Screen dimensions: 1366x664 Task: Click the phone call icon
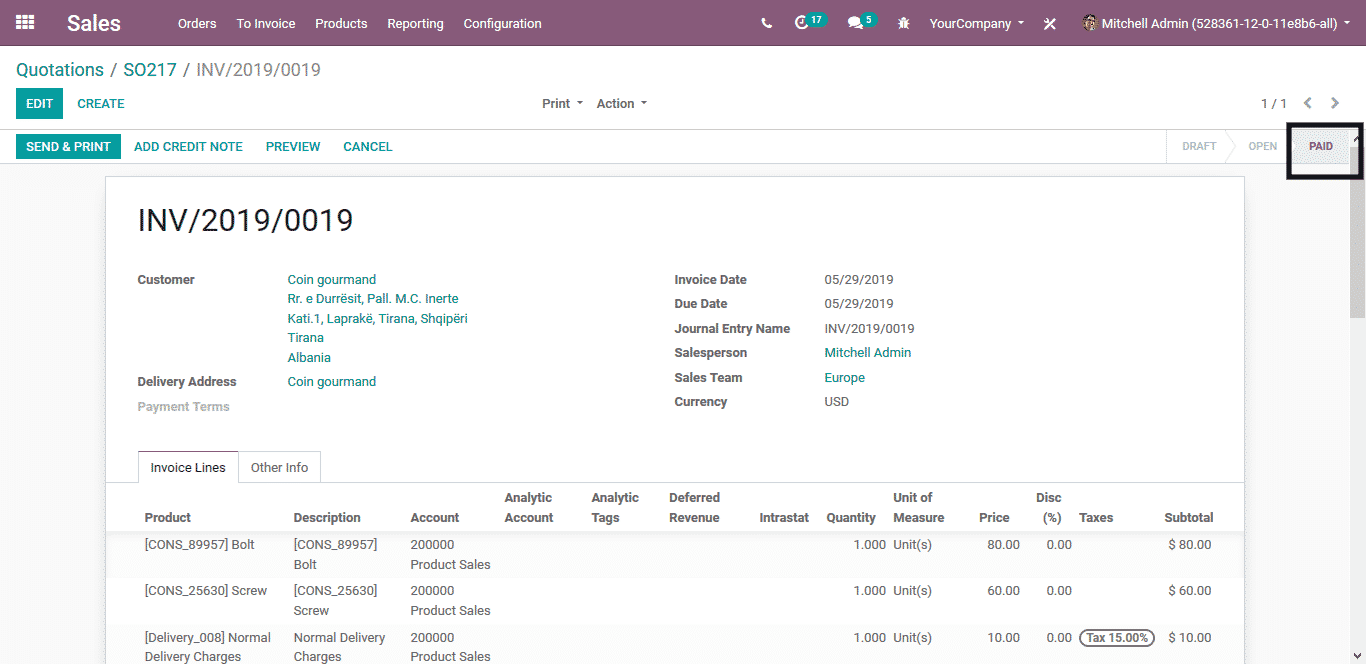coord(766,23)
